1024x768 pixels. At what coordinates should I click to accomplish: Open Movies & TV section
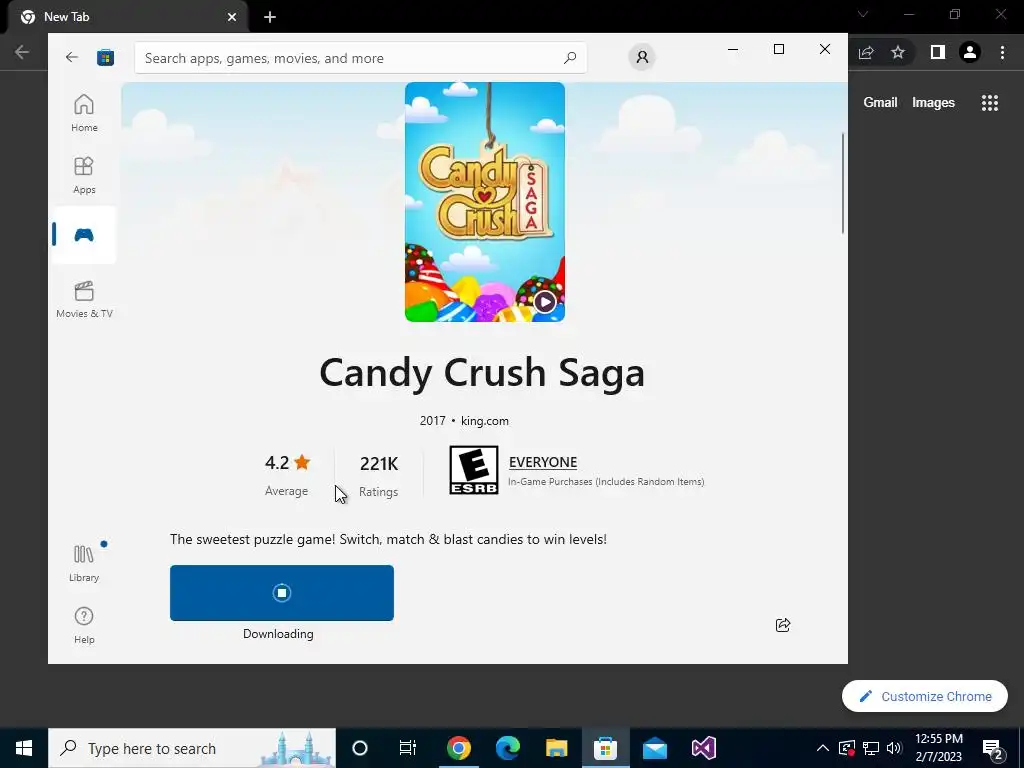pyautogui.click(x=84, y=299)
